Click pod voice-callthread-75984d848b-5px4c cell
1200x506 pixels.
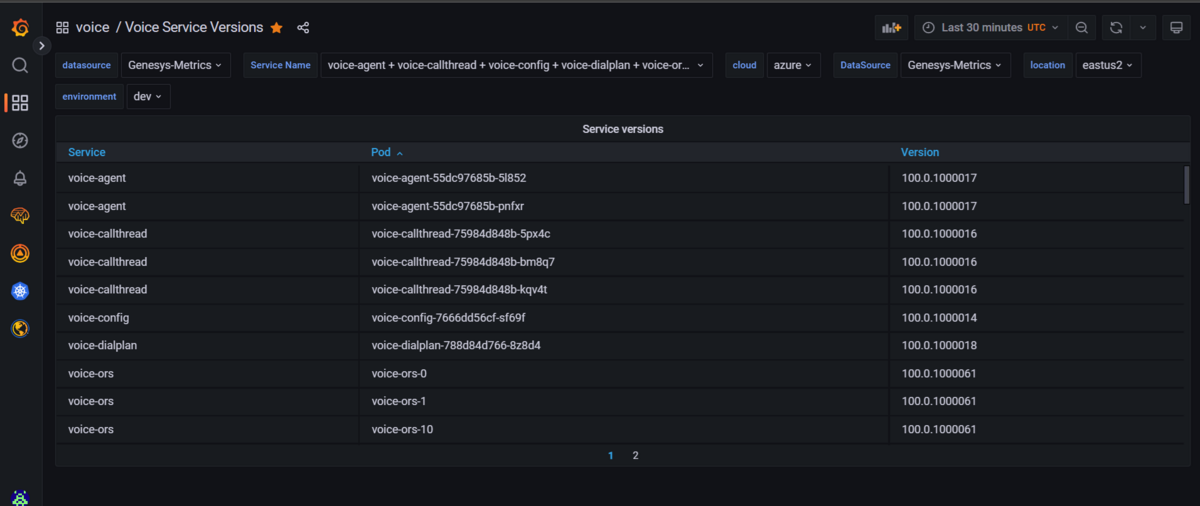[x=624, y=234]
